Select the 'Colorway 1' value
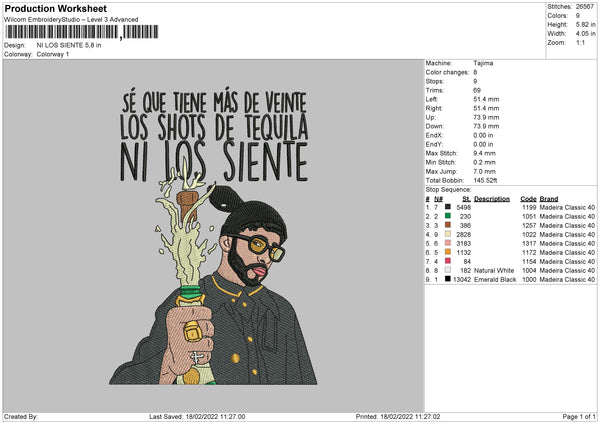Image resolution: width=600 pixels, height=424 pixels. (x=53, y=54)
